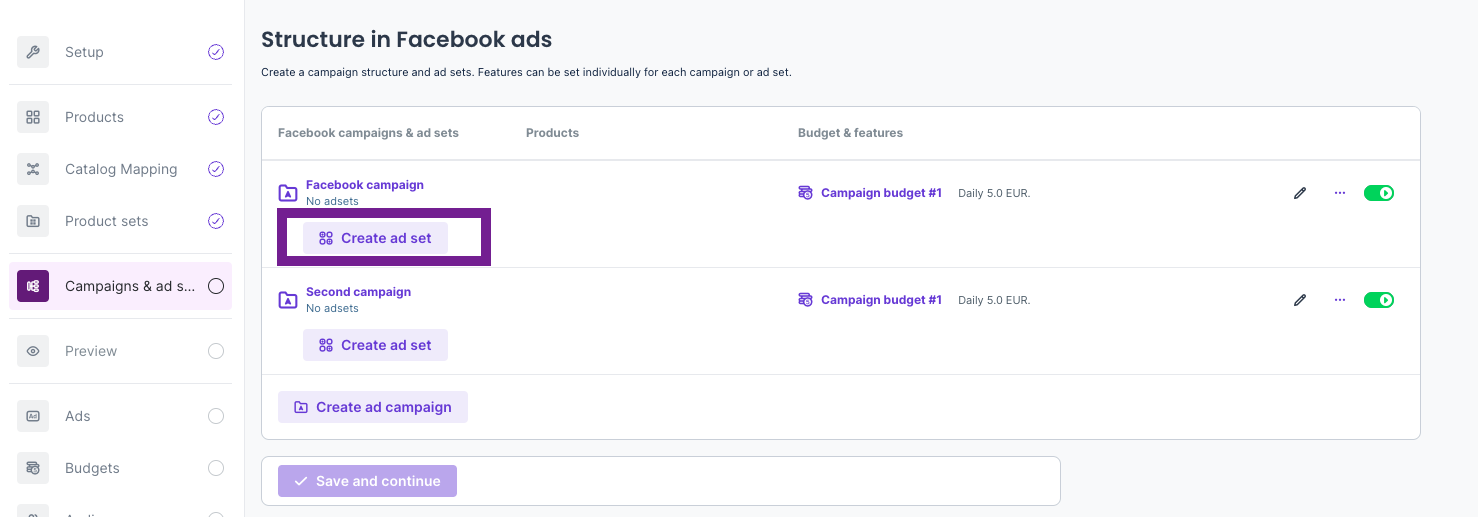This screenshot has height=517, width=1478.
Task: Click Catalog Mapping completed checkmark circle
Action: point(216,169)
